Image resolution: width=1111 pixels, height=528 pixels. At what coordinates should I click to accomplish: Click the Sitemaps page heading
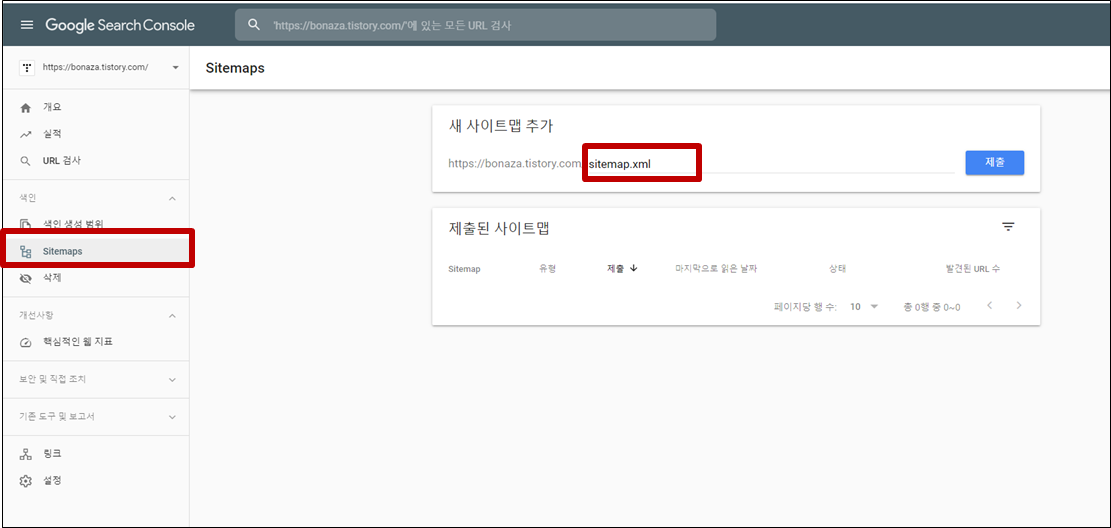(x=235, y=69)
